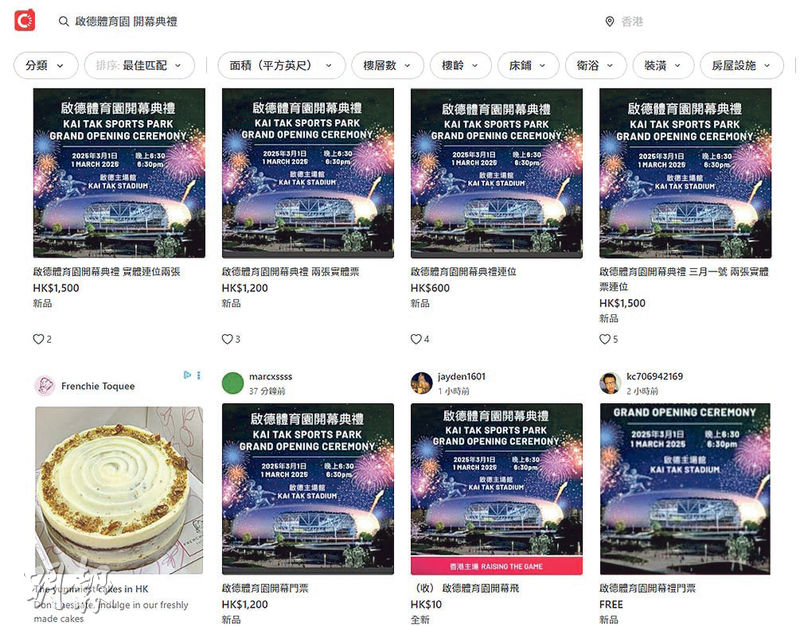Image resolution: width=800 pixels, height=626 pixels.
Task: Expand the 面積（平方英尺）filter dropdown
Action: [281, 65]
